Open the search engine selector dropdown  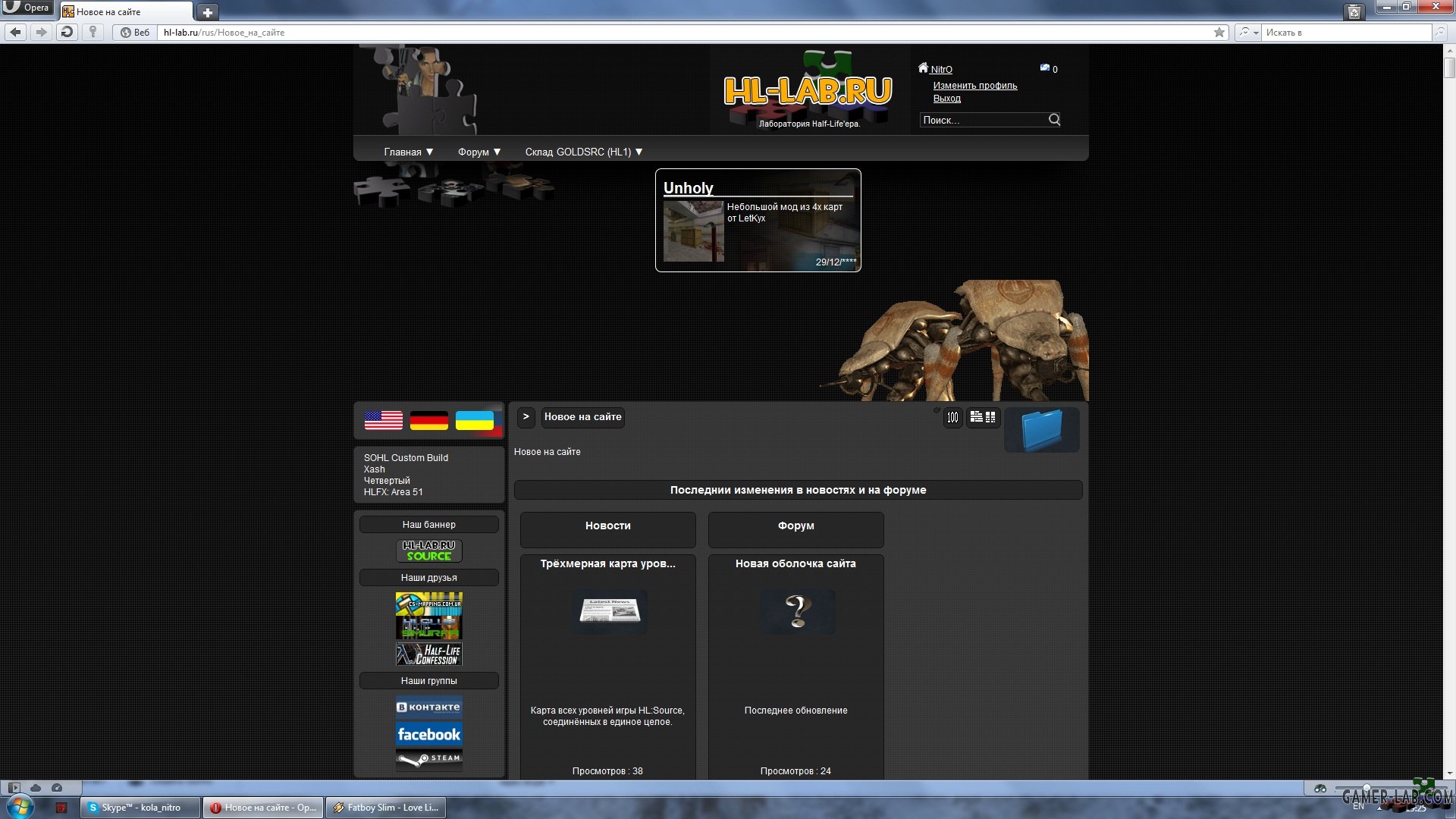(x=1248, y=33)
